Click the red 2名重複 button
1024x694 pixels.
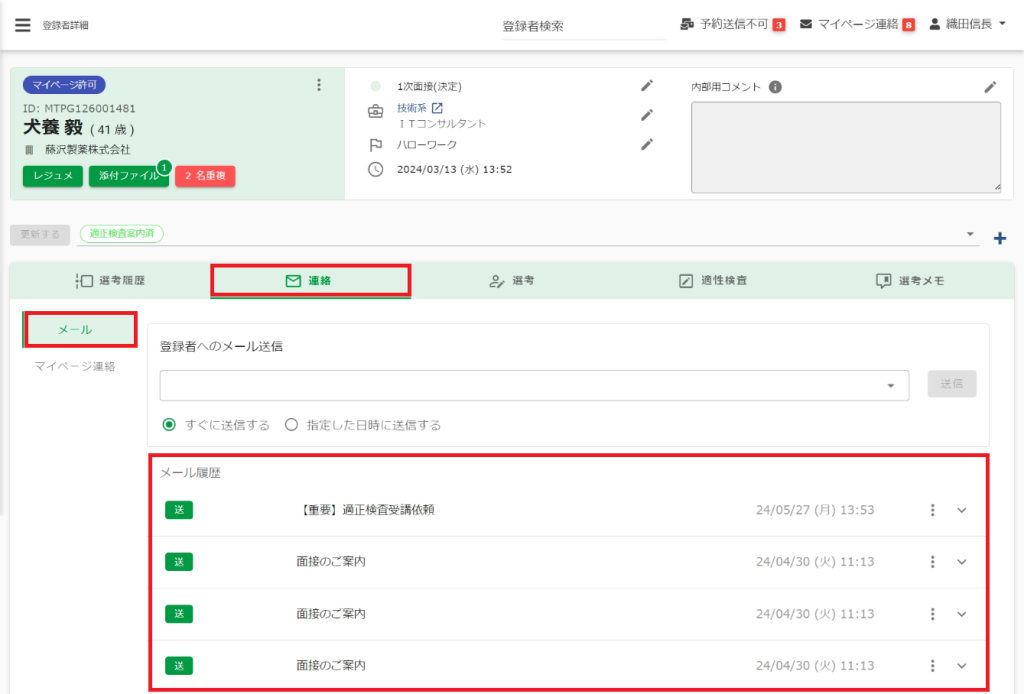pos(205,176)
